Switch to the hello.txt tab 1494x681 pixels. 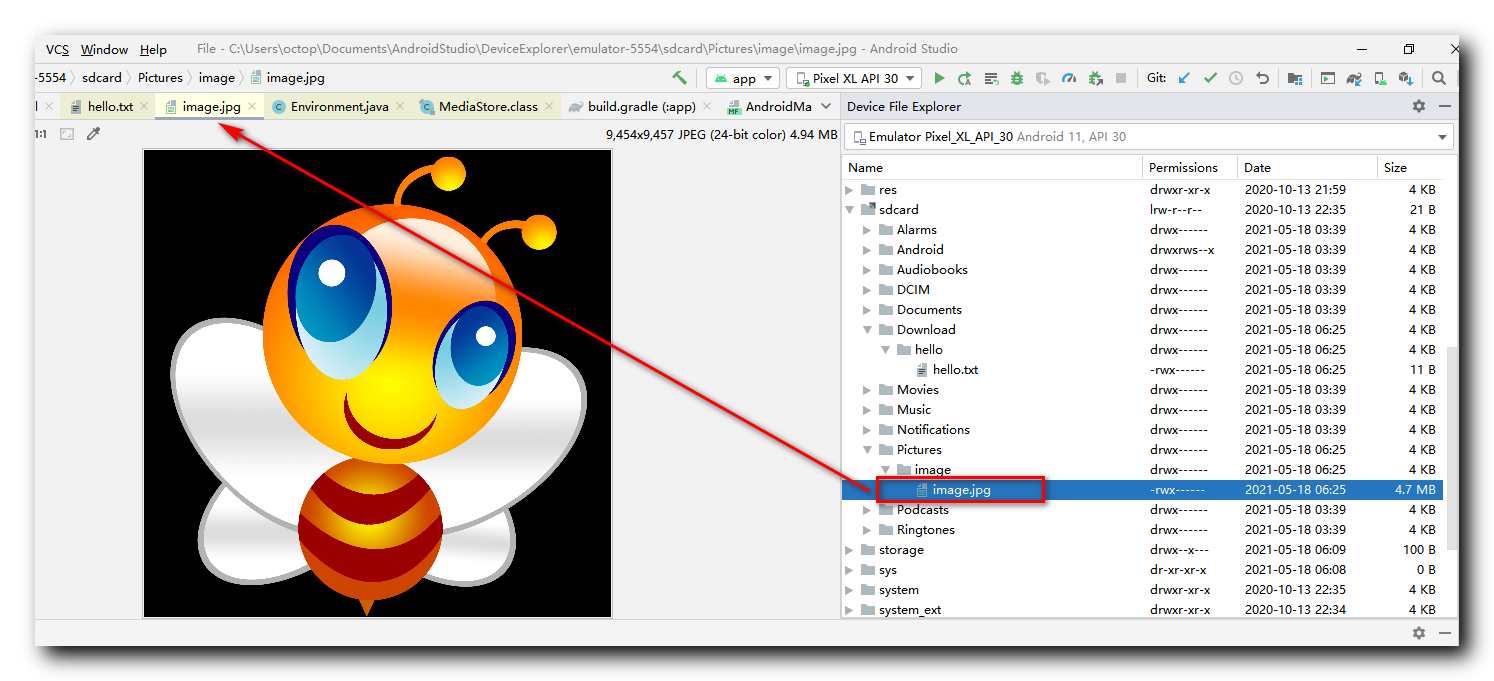click(x=110, y=106)
